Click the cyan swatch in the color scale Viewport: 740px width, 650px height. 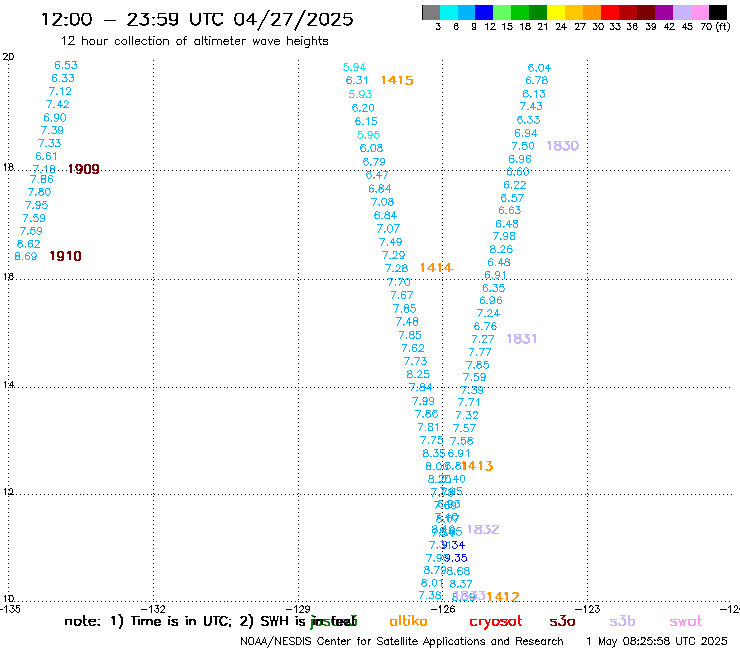click(449, 12)
